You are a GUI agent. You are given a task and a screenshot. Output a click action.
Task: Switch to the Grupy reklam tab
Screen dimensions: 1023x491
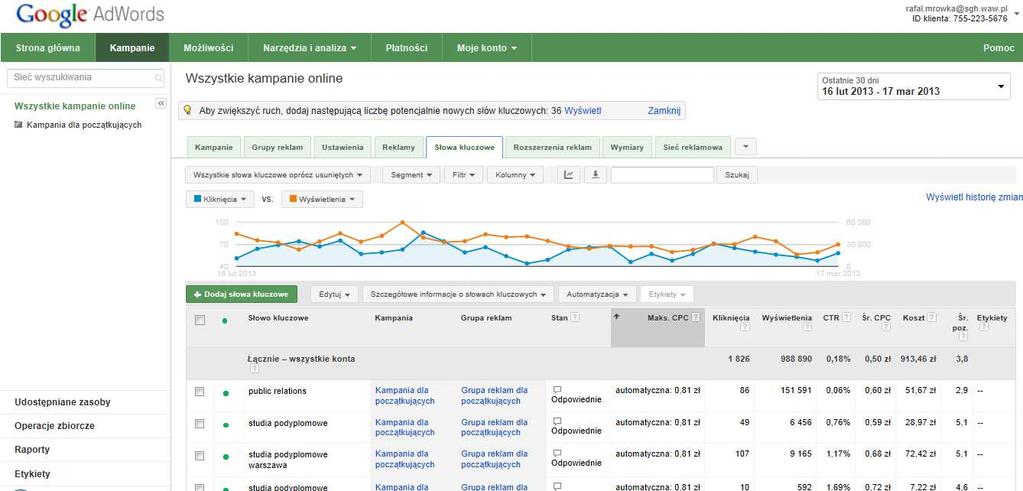(277, 147)
